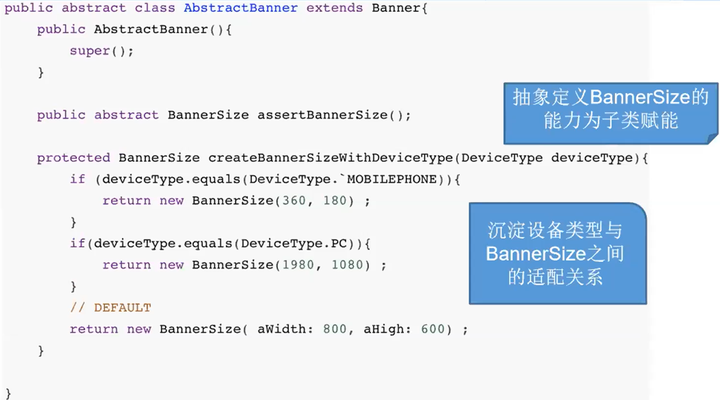Click the 'protected' keyword
The height and width of the screenshot is (400, 720).
click(73, 158)
